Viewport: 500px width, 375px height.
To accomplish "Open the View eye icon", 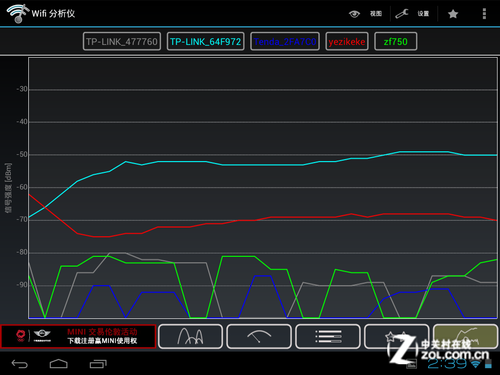I will point(354,14).
